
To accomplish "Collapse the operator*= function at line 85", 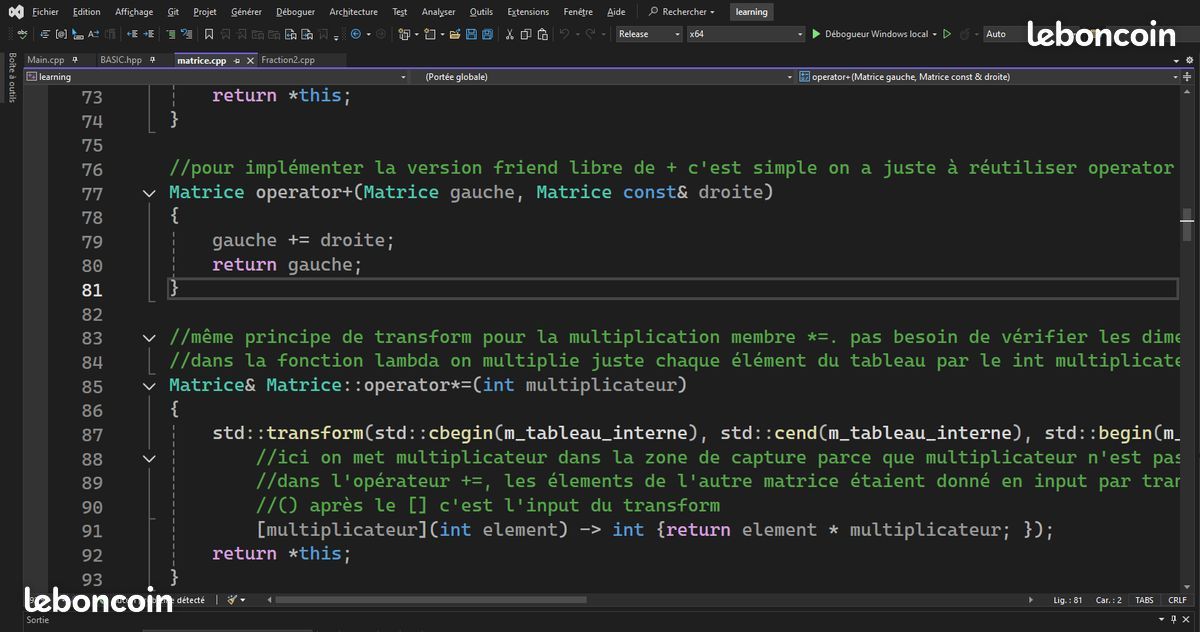I will [x=149, y=386].
